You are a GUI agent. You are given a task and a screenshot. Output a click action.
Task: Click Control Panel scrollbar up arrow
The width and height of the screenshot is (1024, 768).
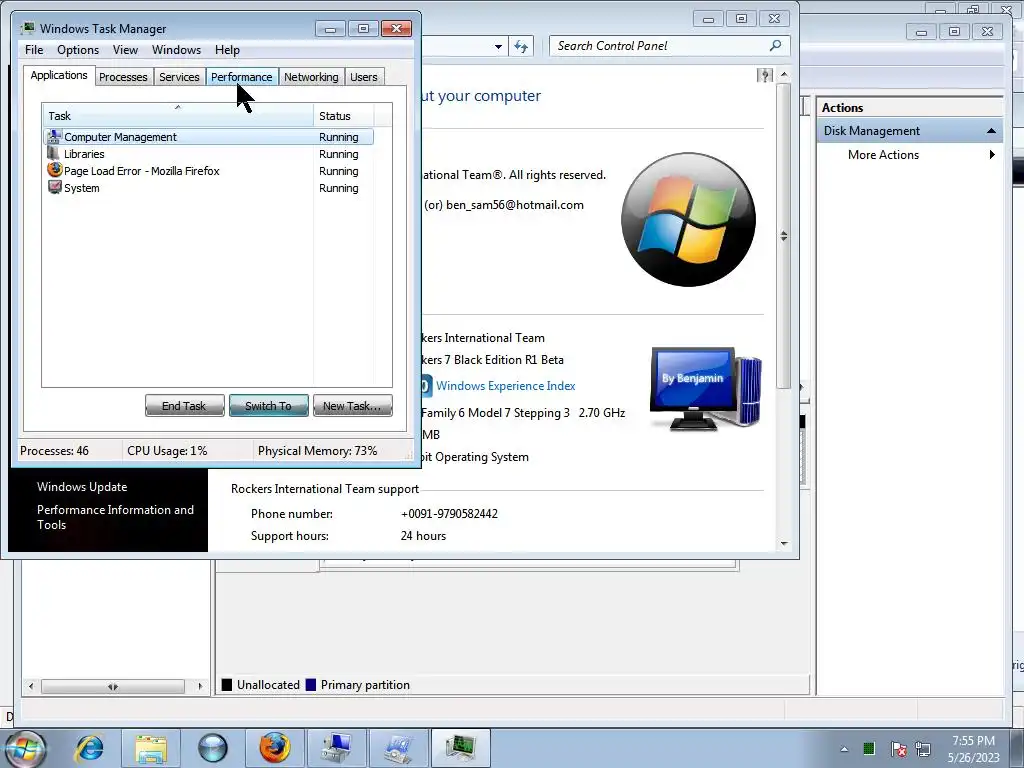[x=784, y=75]
